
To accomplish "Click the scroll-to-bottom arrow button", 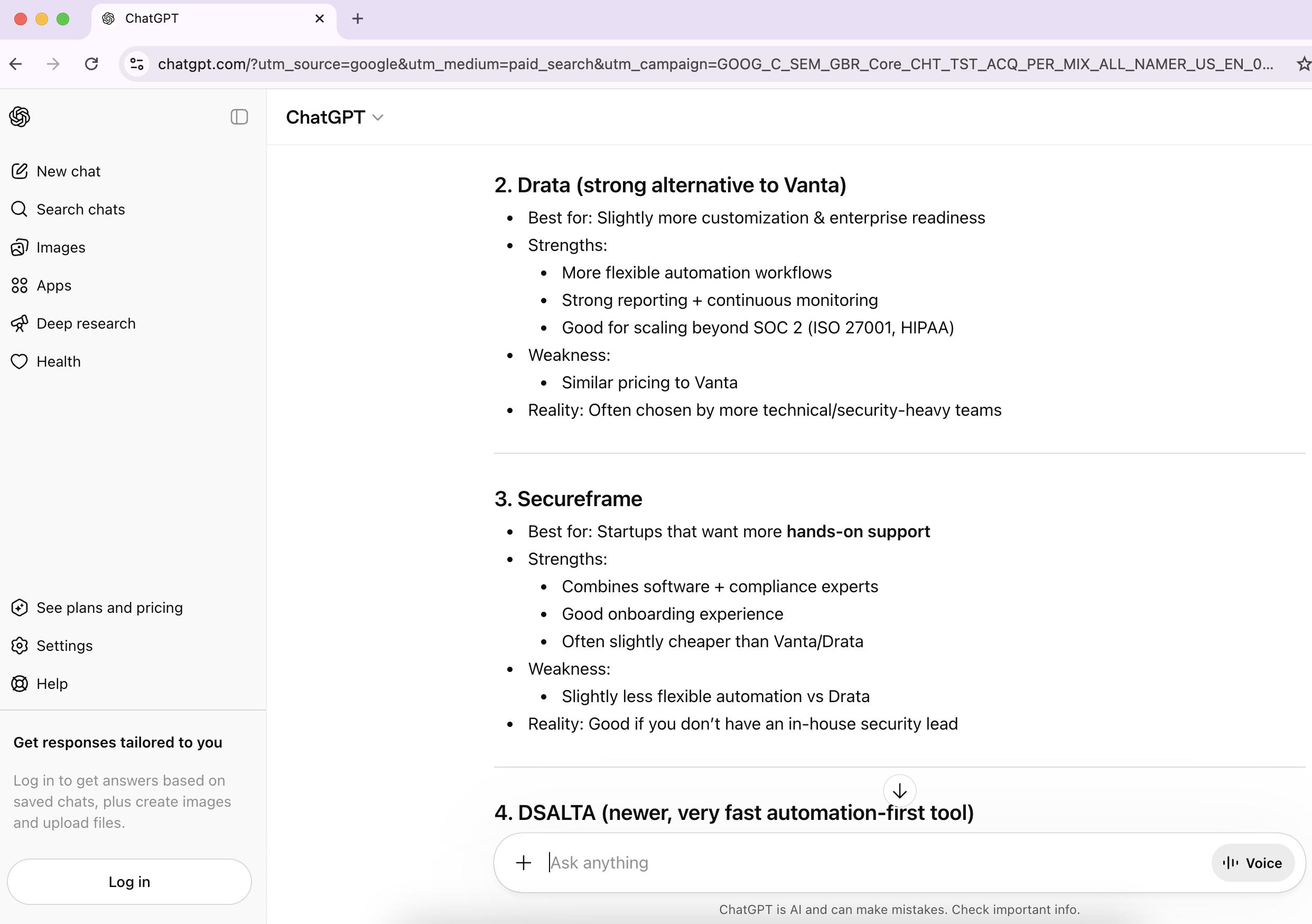I will 899,791.
